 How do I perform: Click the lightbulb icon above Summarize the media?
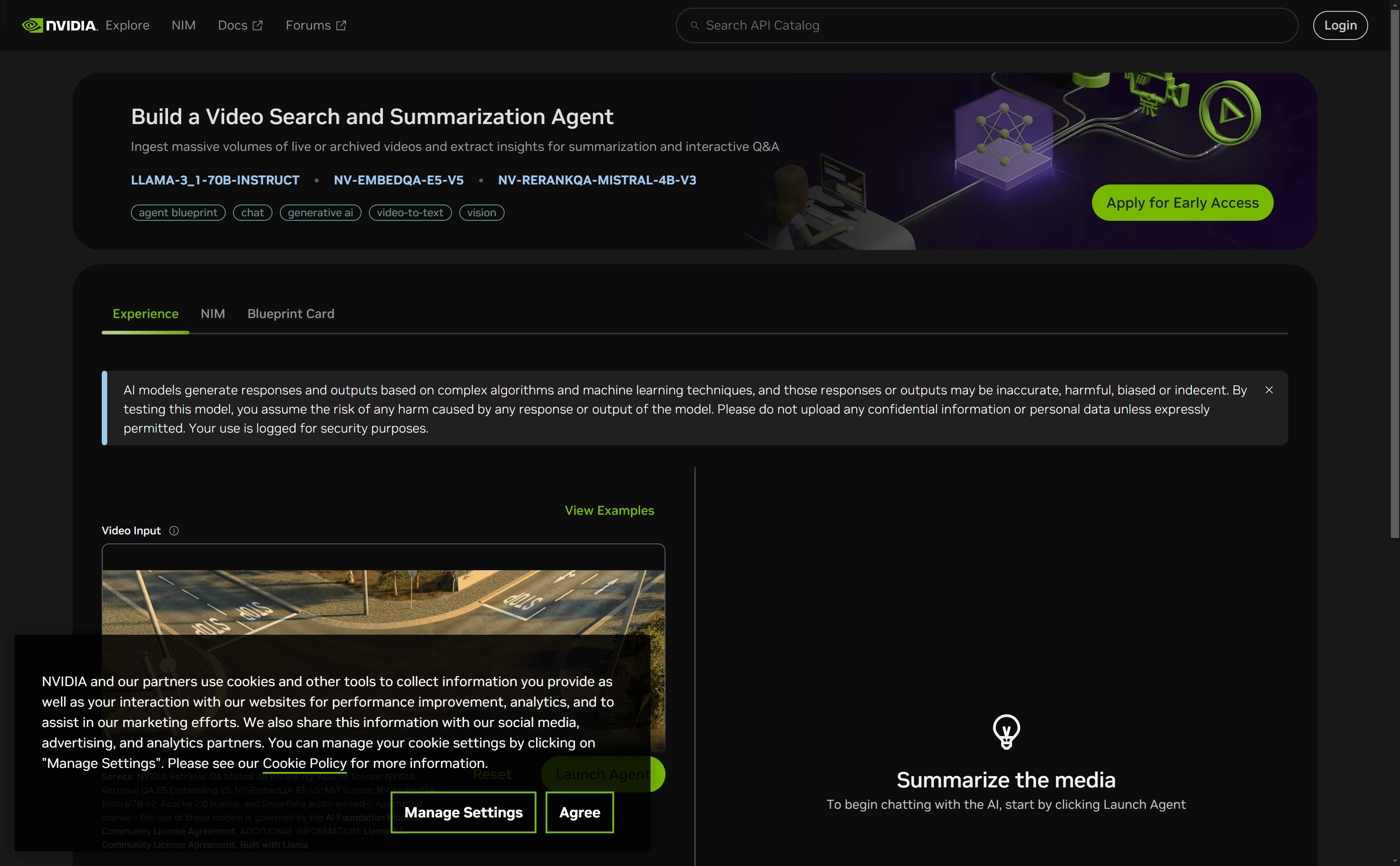click(1006, 732)
